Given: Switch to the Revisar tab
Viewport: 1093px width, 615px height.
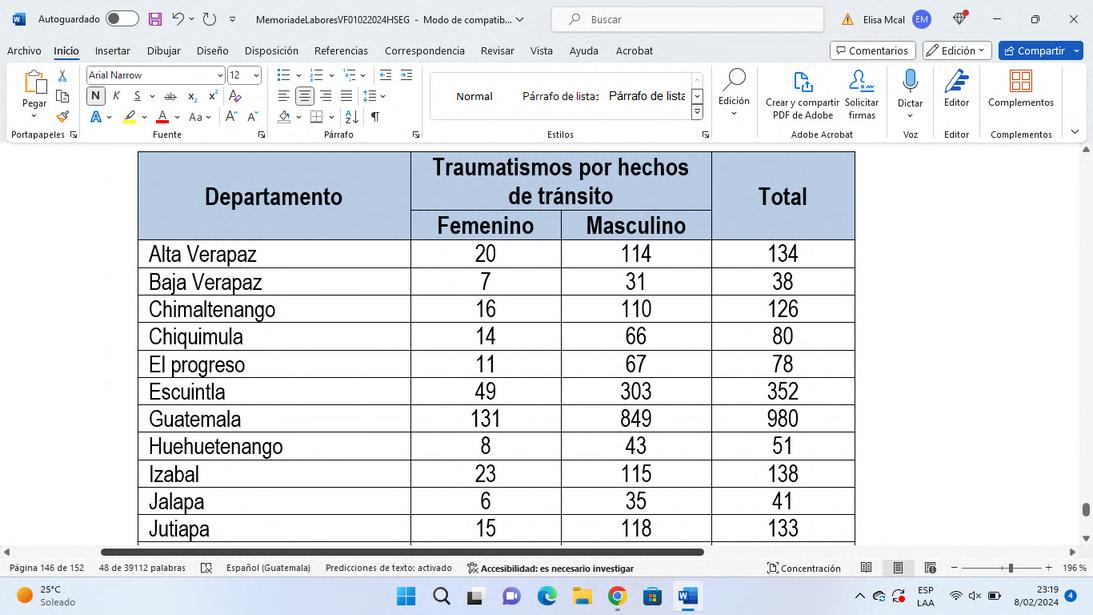Looking at the screenshot, I should point(497,50).
